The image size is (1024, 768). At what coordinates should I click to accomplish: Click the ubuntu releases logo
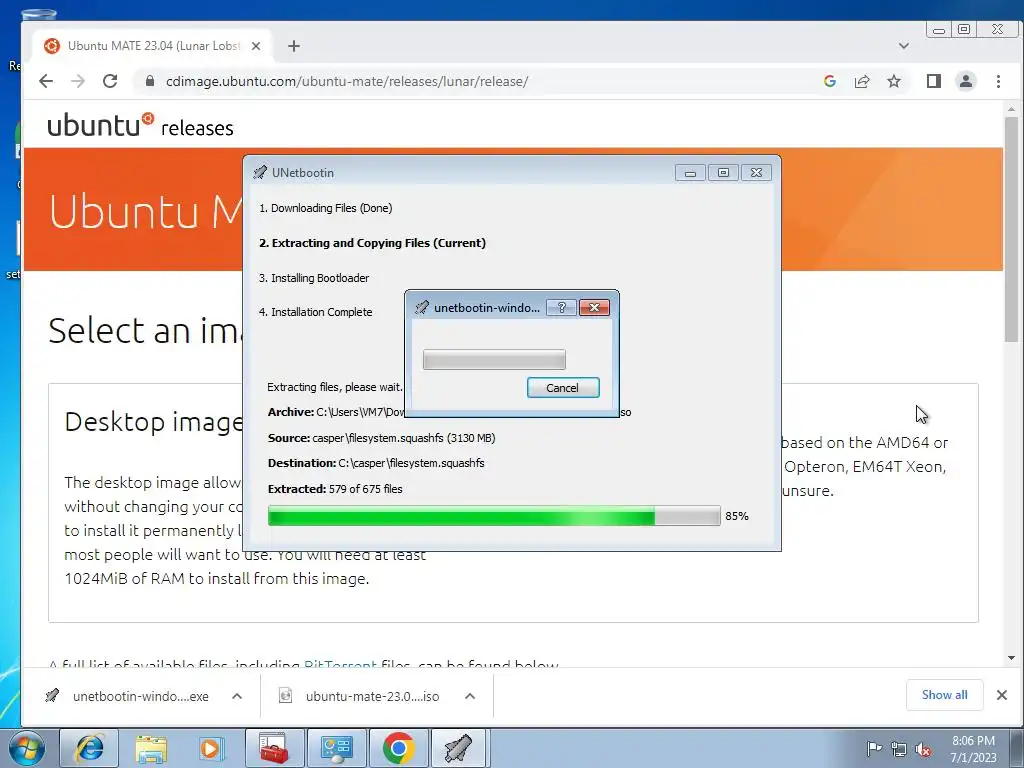[x=140, y=125]
